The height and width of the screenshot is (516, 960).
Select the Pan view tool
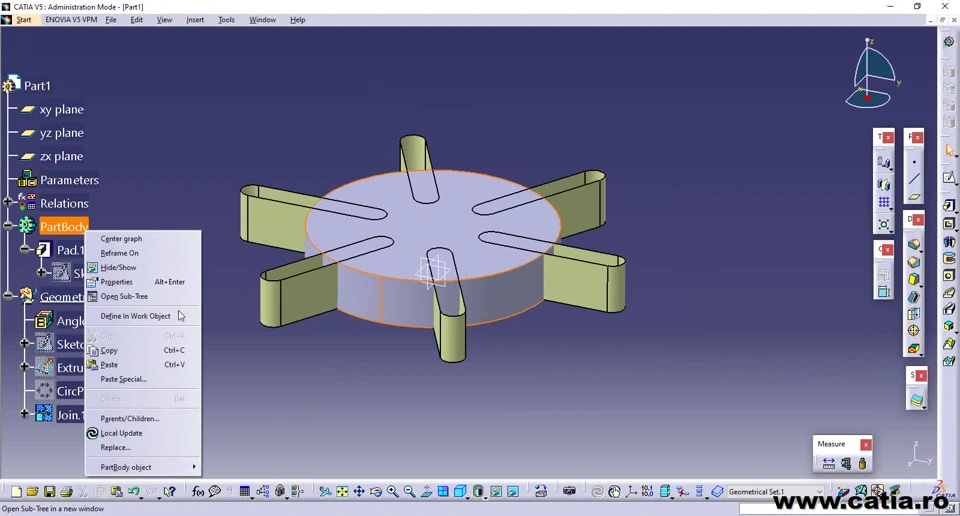coord(359,492)
